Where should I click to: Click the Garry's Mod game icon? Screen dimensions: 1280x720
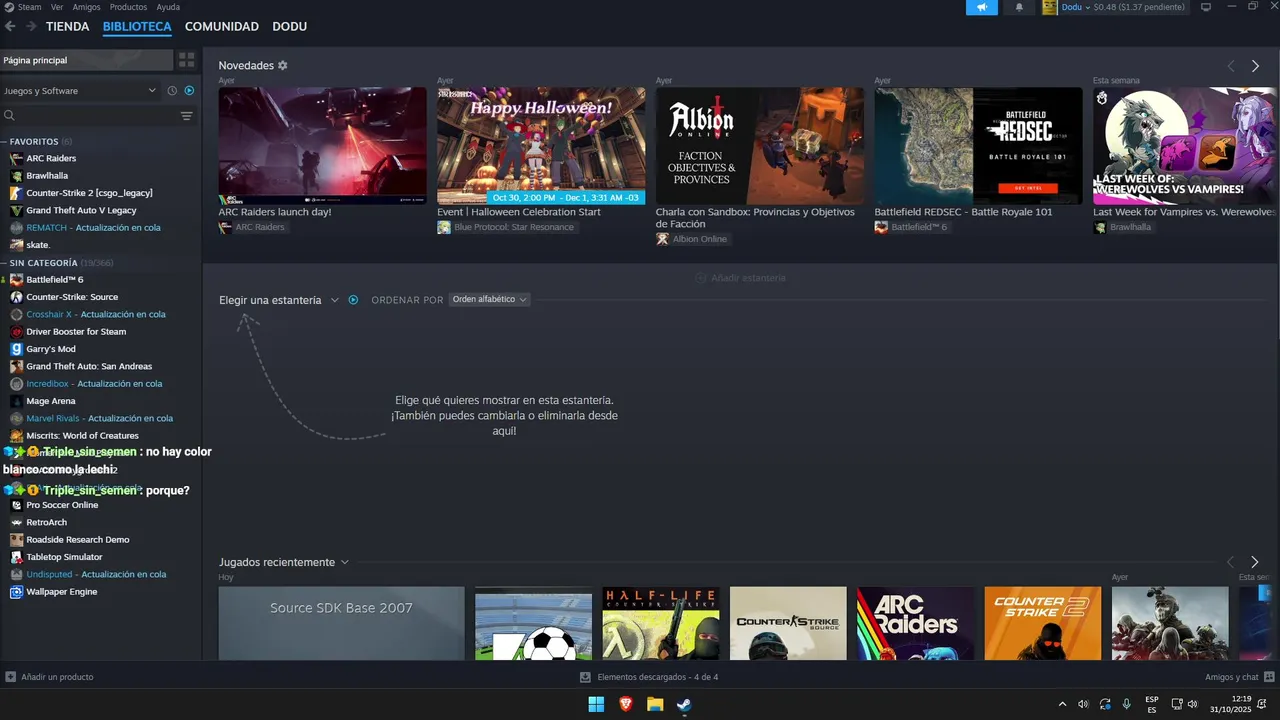[16, 349]
